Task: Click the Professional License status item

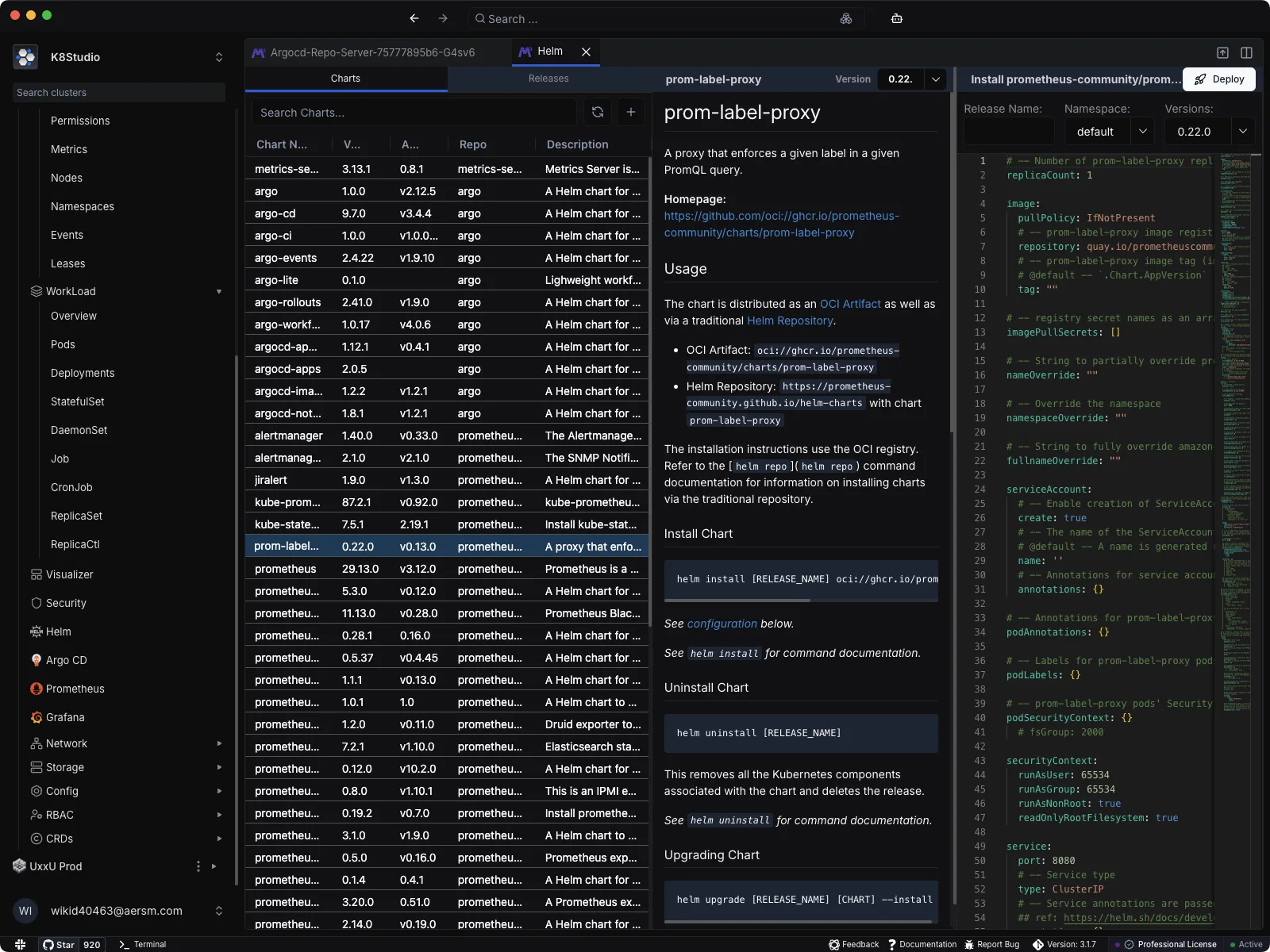Action: (1170, 944)
